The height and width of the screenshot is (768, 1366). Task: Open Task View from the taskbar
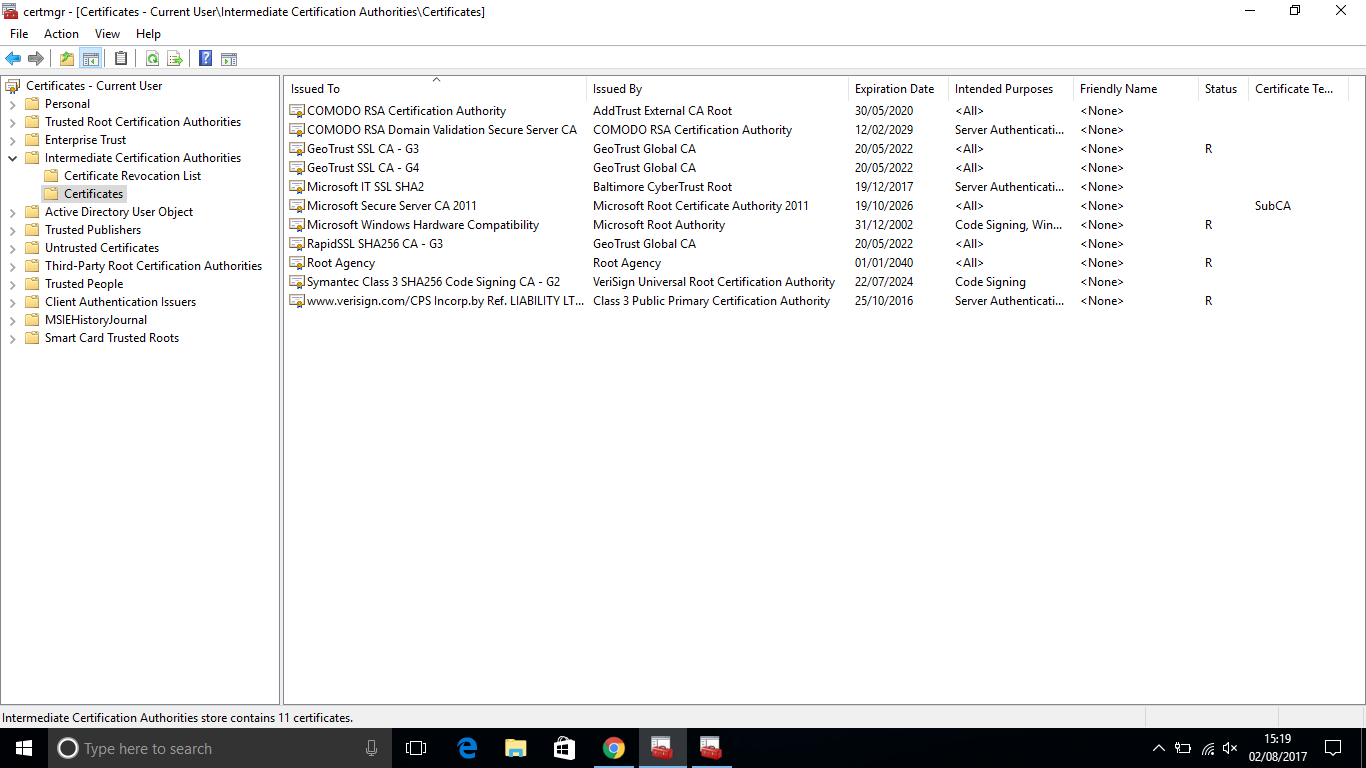click(416, 748)
